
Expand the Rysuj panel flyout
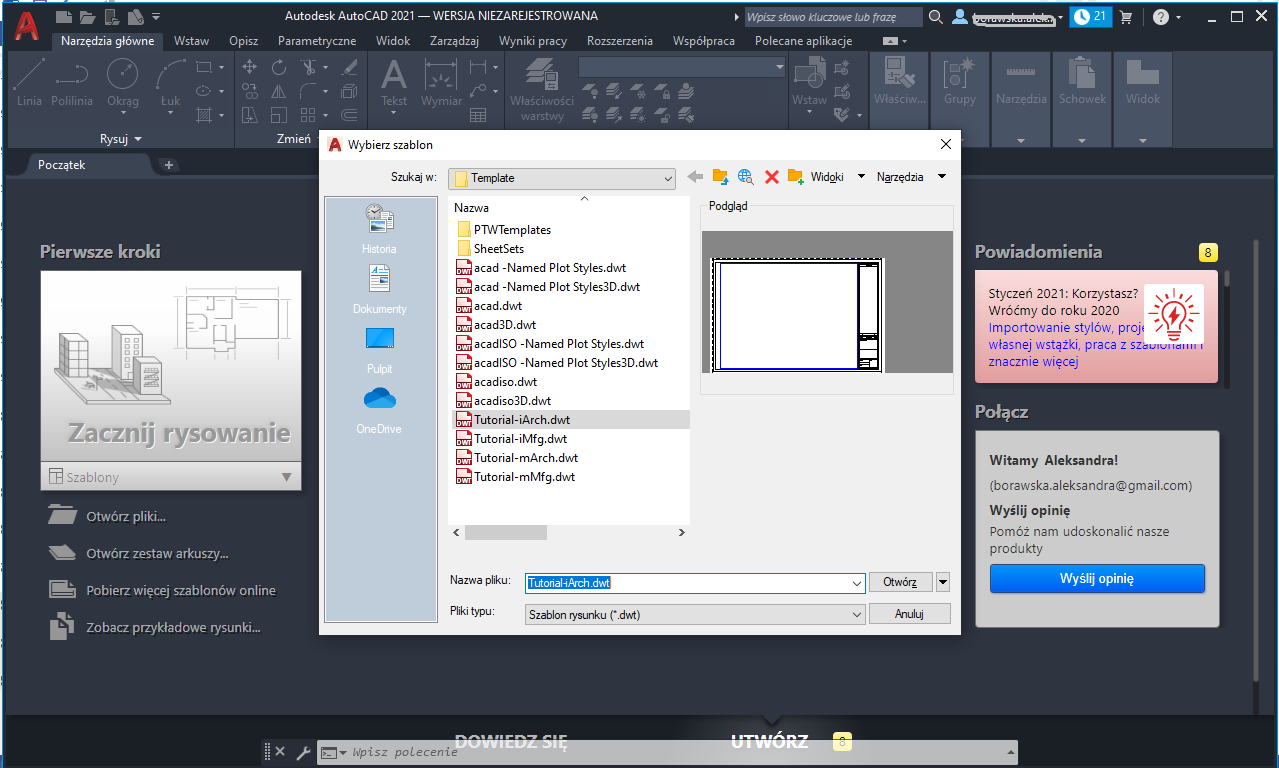[x=121, y=139]
